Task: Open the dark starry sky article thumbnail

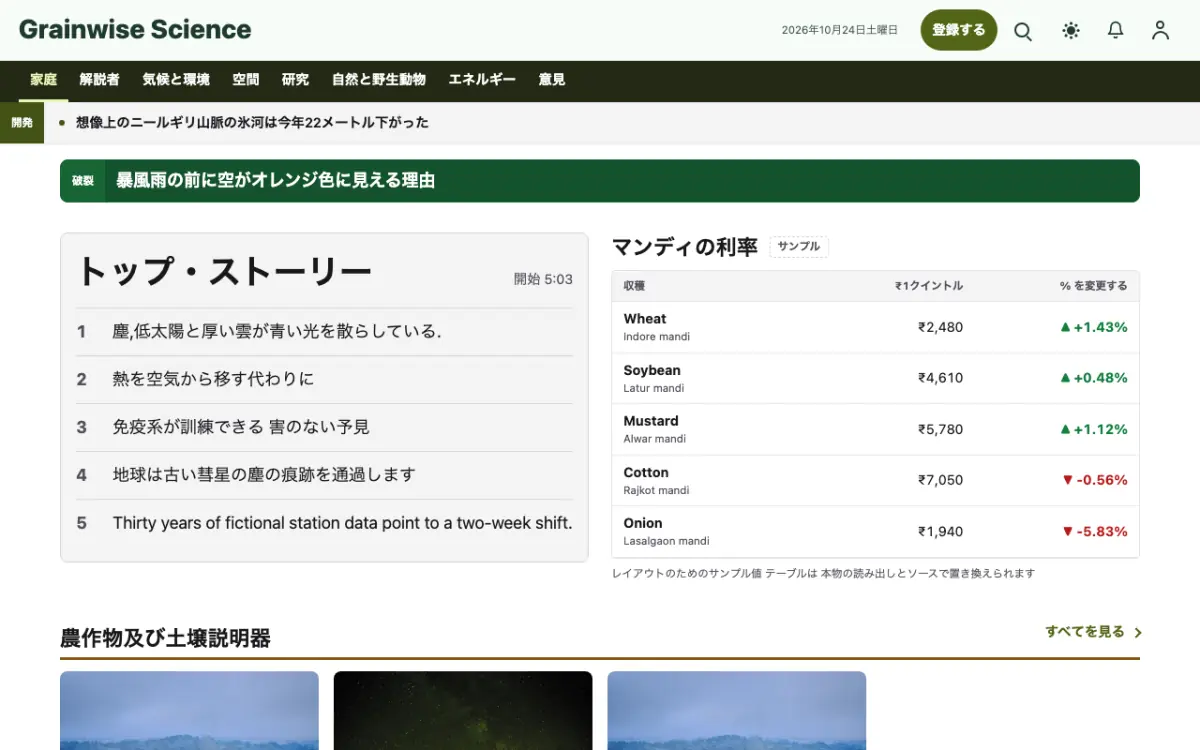Action: point(463,710)
